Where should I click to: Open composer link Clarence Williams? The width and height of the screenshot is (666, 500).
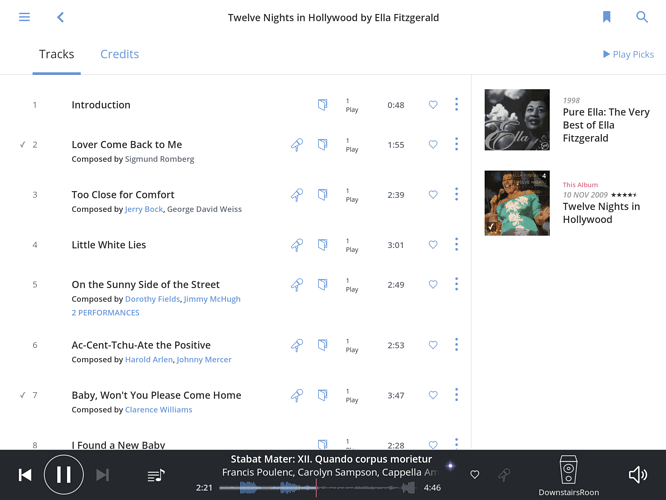158,410
